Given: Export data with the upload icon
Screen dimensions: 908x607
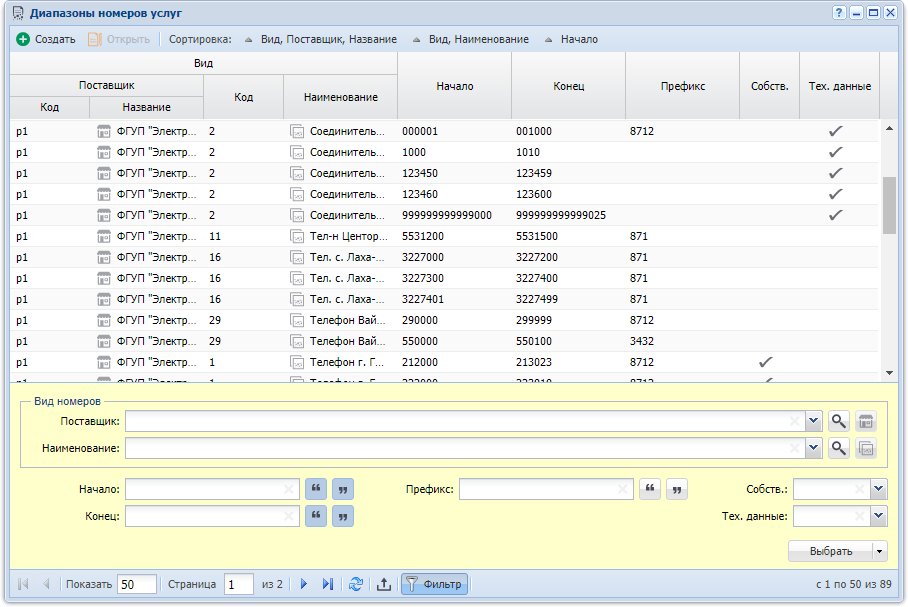Looking at the screenshot, I should pos(384,584).
